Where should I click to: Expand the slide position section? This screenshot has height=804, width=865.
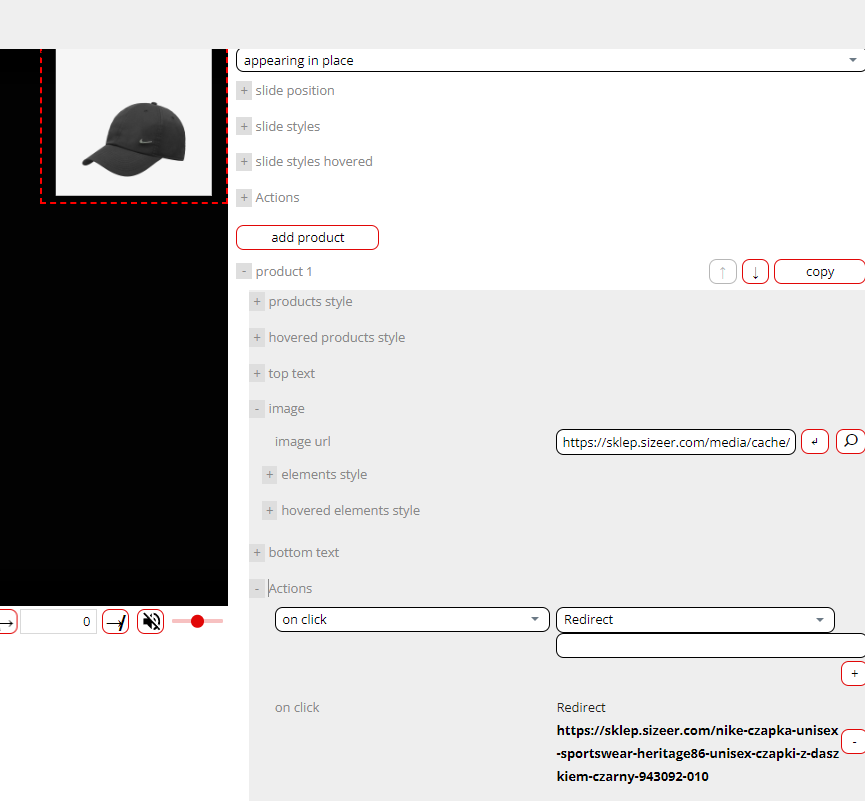point(244,91)
